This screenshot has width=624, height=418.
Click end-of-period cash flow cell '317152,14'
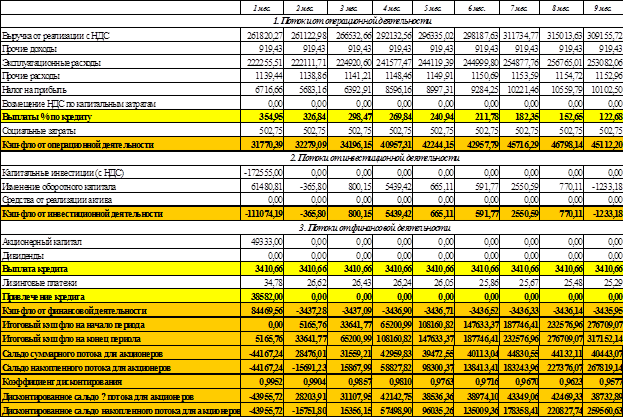point(604,339)
